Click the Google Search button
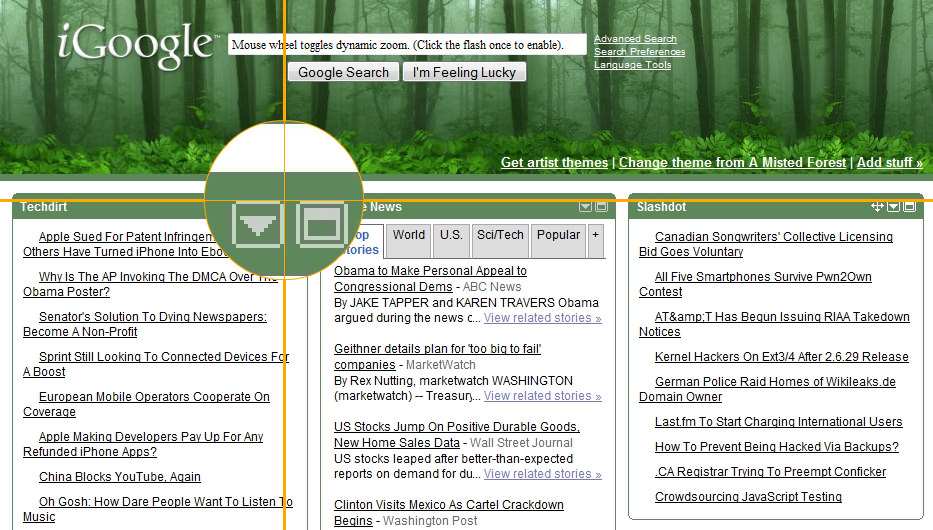Viewport: 933px width, 530px height. coord(343,72)
